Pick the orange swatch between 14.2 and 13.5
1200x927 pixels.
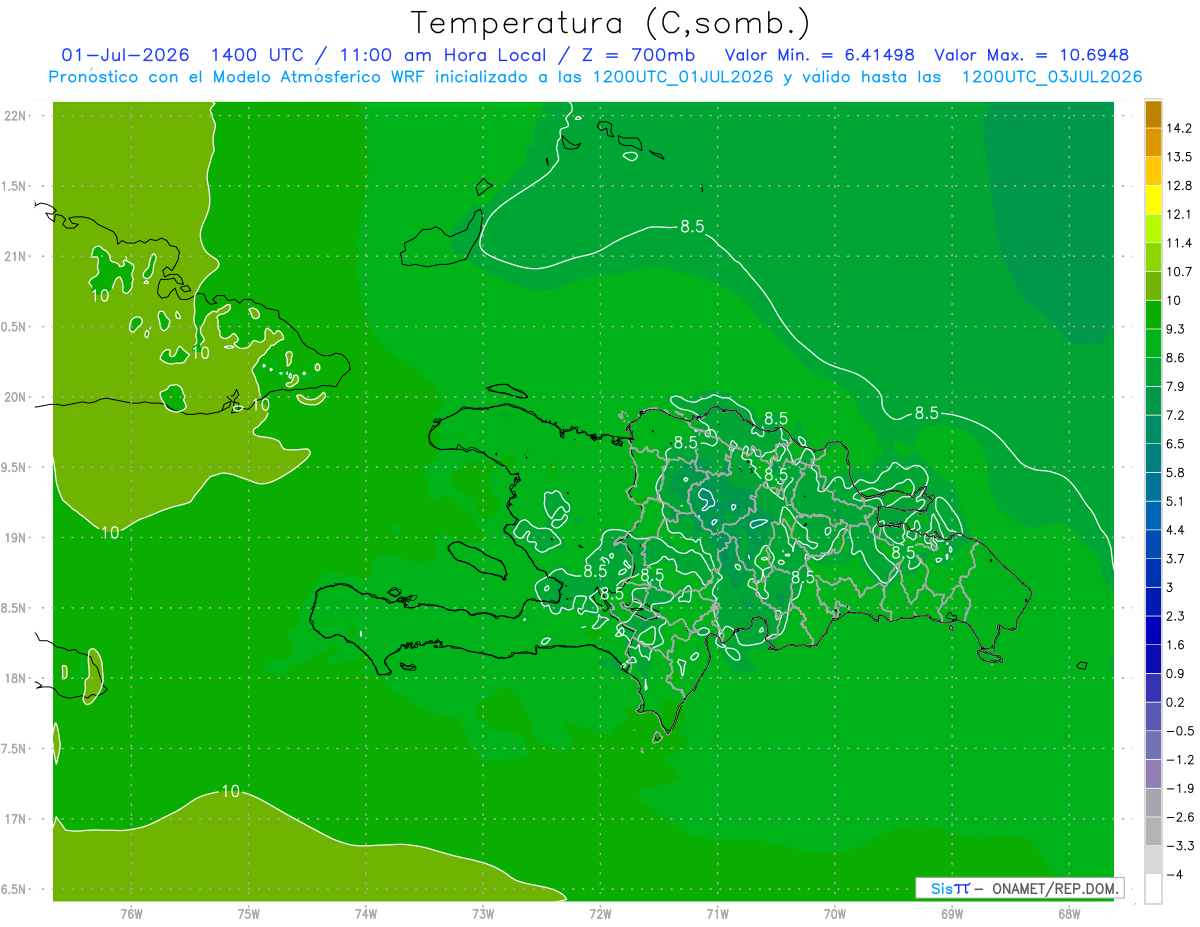(x=1153, y=143)
